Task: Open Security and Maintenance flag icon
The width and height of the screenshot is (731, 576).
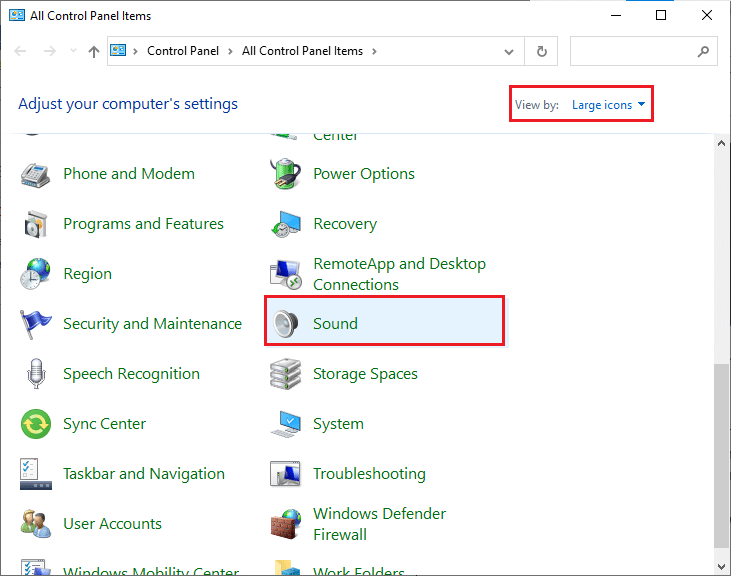Action: click(x=36, y=324)
